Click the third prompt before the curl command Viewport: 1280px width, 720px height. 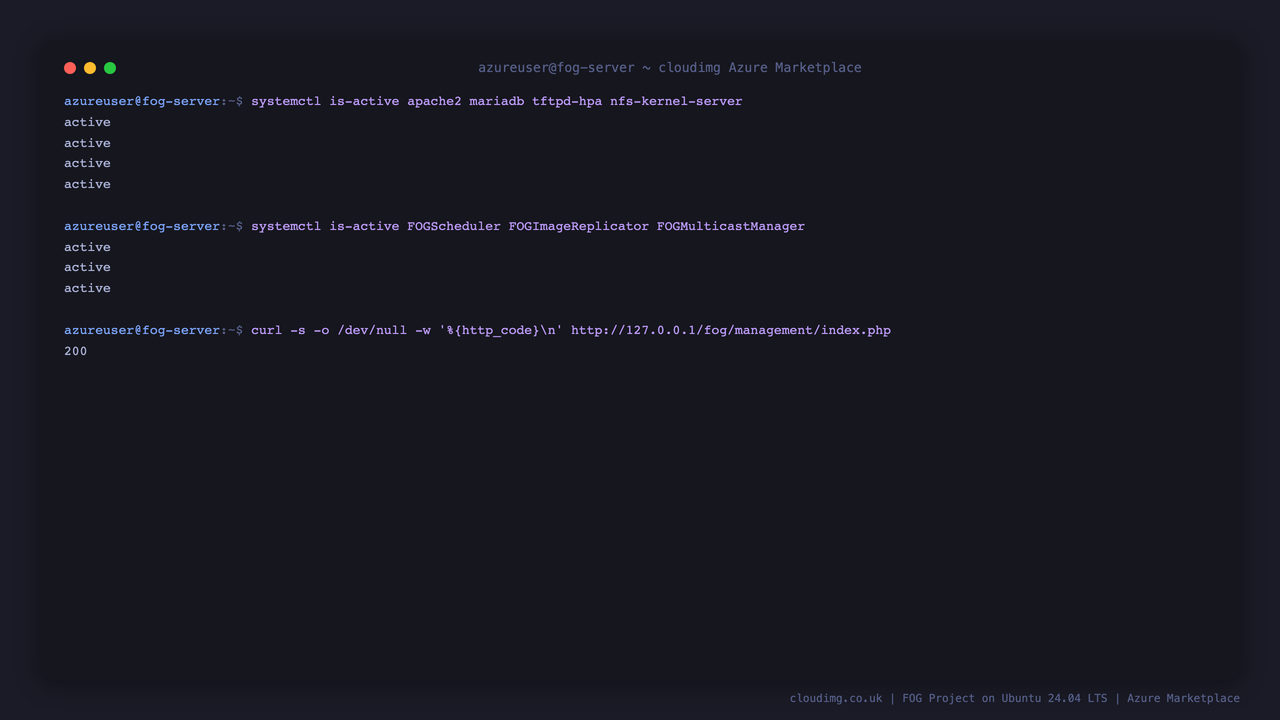click(x=153, y=330)
